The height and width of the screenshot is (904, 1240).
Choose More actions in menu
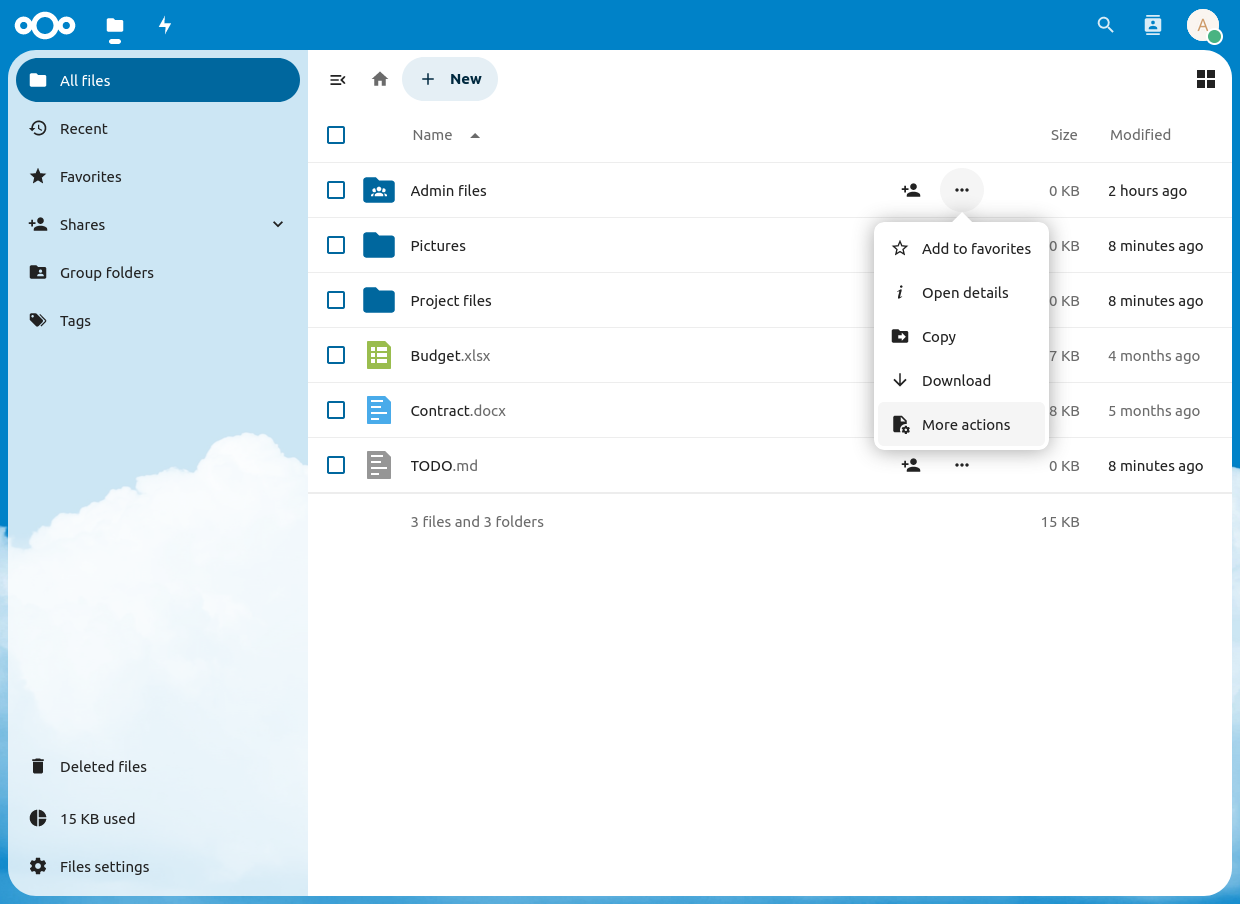(961, 424)
